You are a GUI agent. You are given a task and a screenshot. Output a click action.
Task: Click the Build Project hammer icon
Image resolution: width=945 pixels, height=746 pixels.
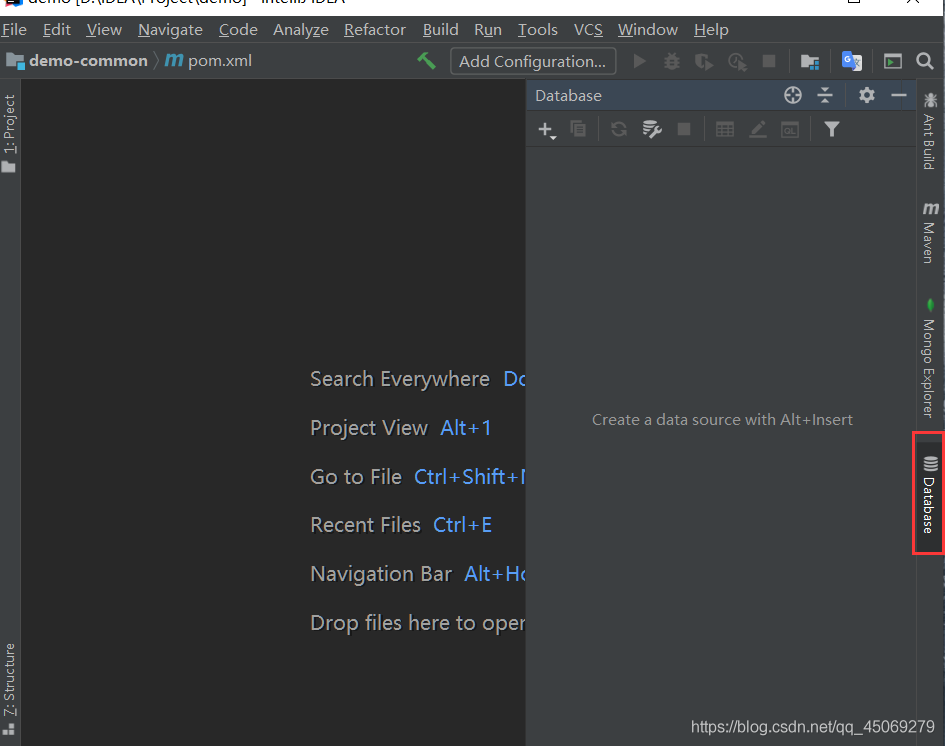pyautogui.click(x=427, y=61)
